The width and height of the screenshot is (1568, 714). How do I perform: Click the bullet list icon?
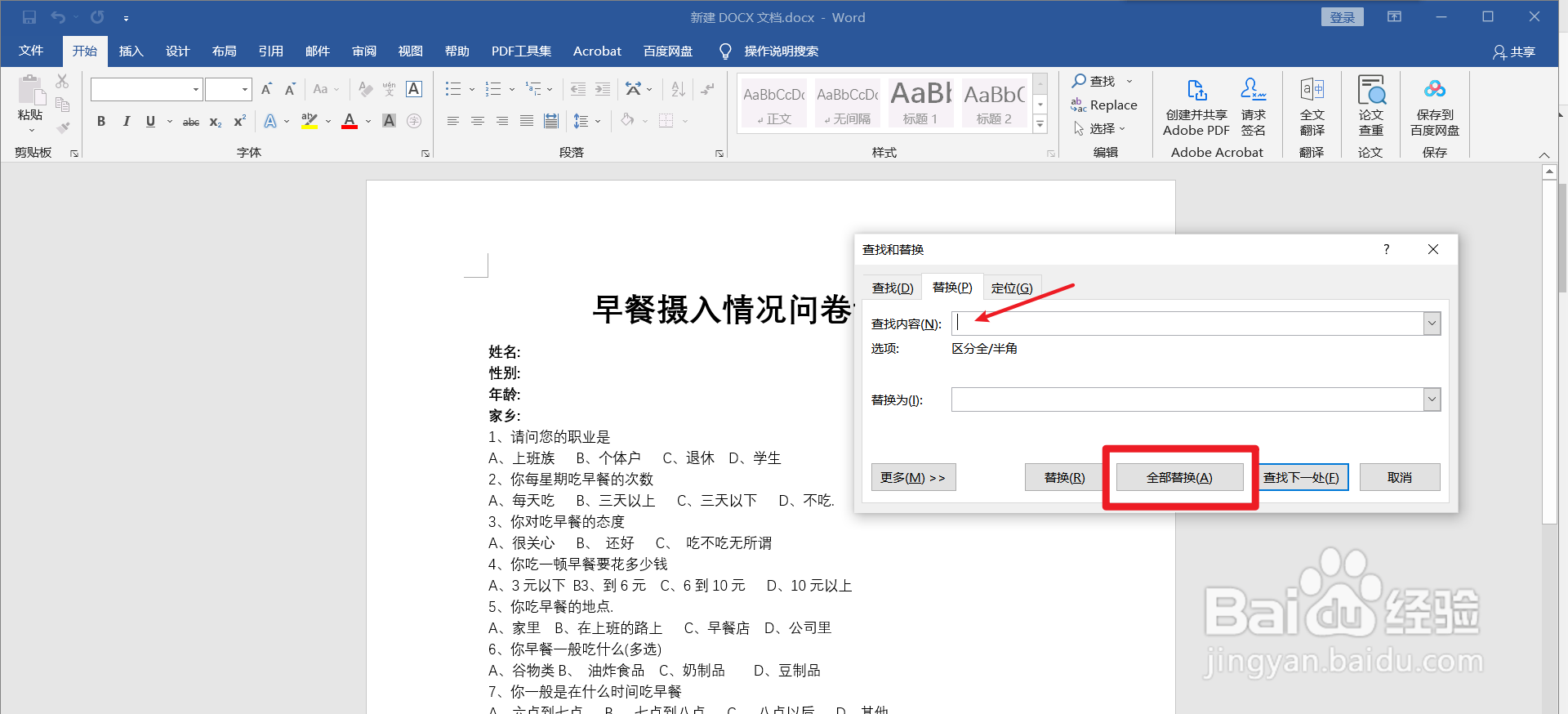pos(453,89)
